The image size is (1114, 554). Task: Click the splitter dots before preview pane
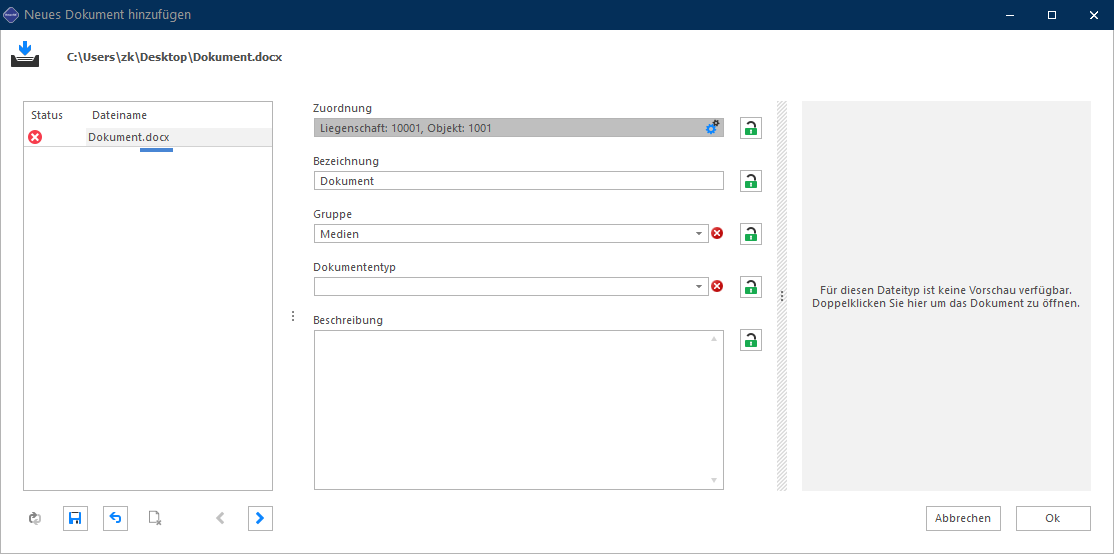point(782,296)
